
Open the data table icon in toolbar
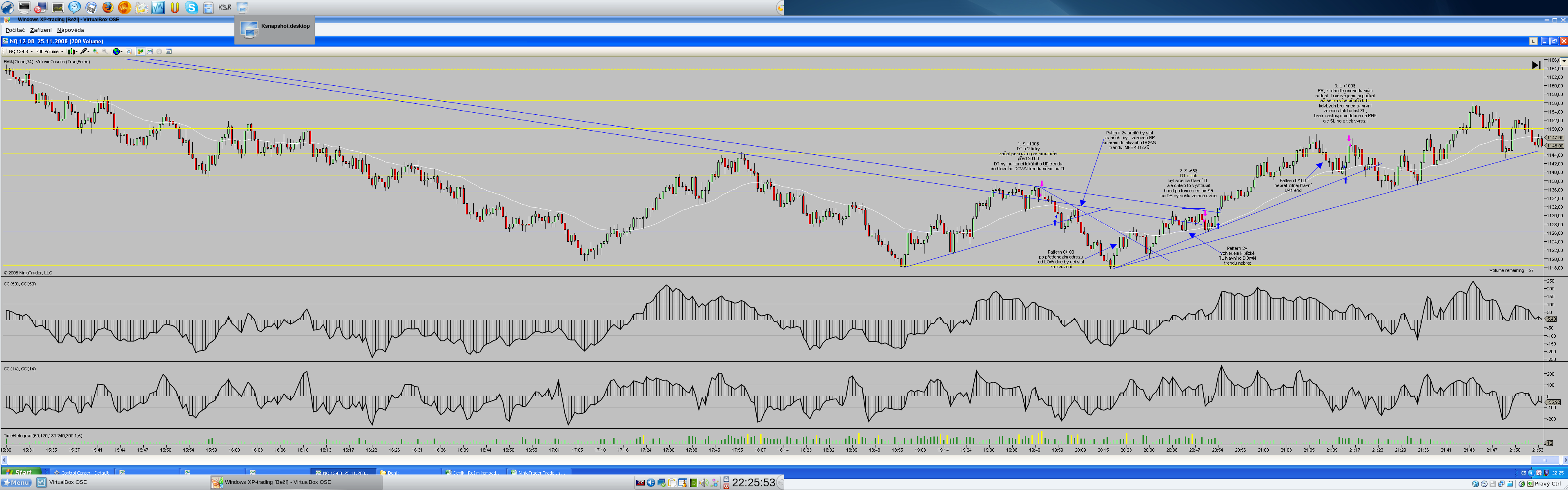point(169,51)
